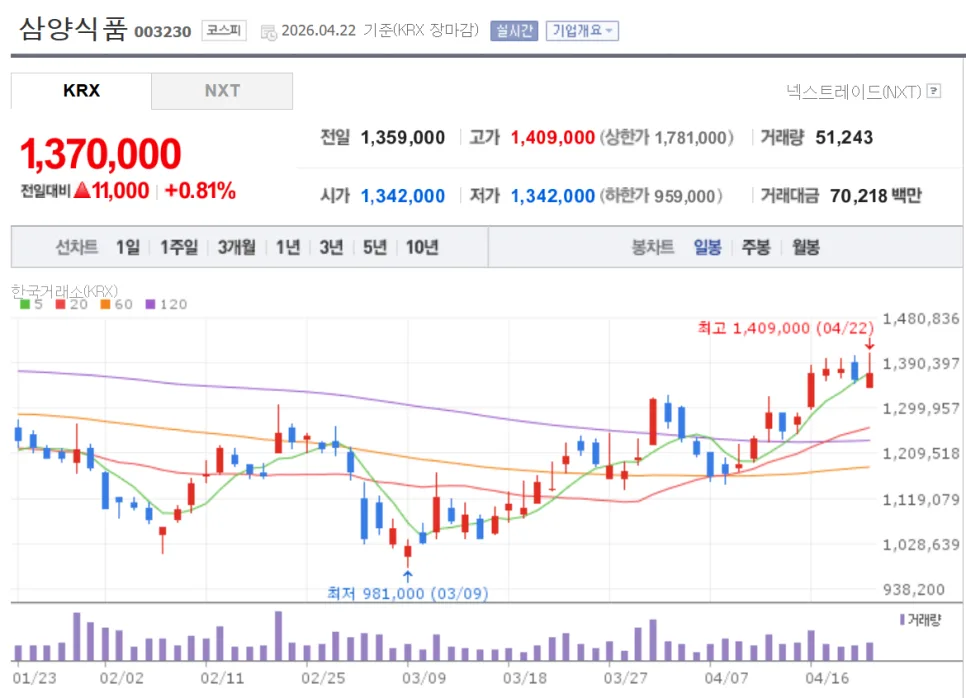Click the 938,200 price axis label
This screenshot has height=698, width=966.
tap(914, 590)
